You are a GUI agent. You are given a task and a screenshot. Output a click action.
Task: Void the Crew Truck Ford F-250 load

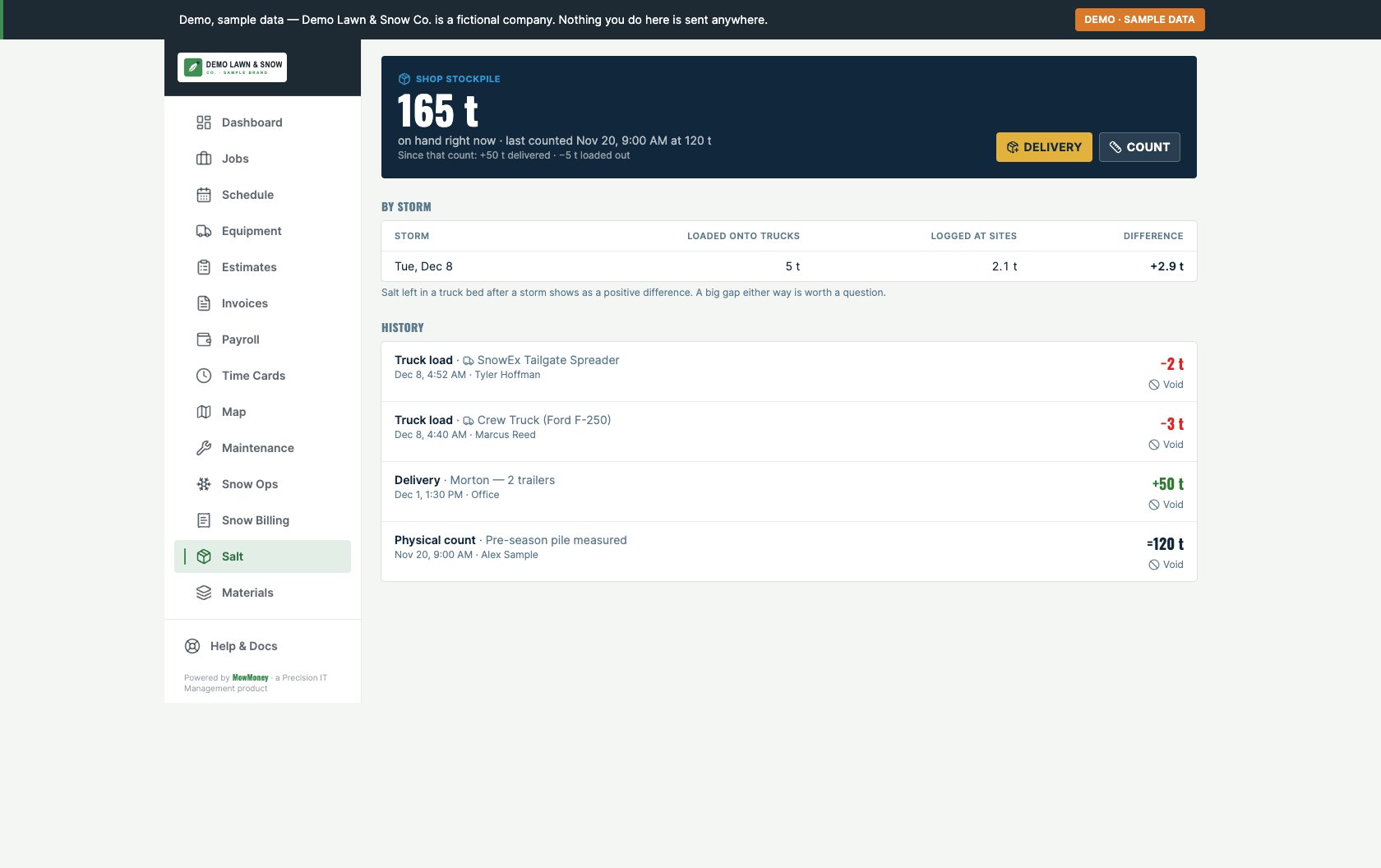(x=1166, y=445)
